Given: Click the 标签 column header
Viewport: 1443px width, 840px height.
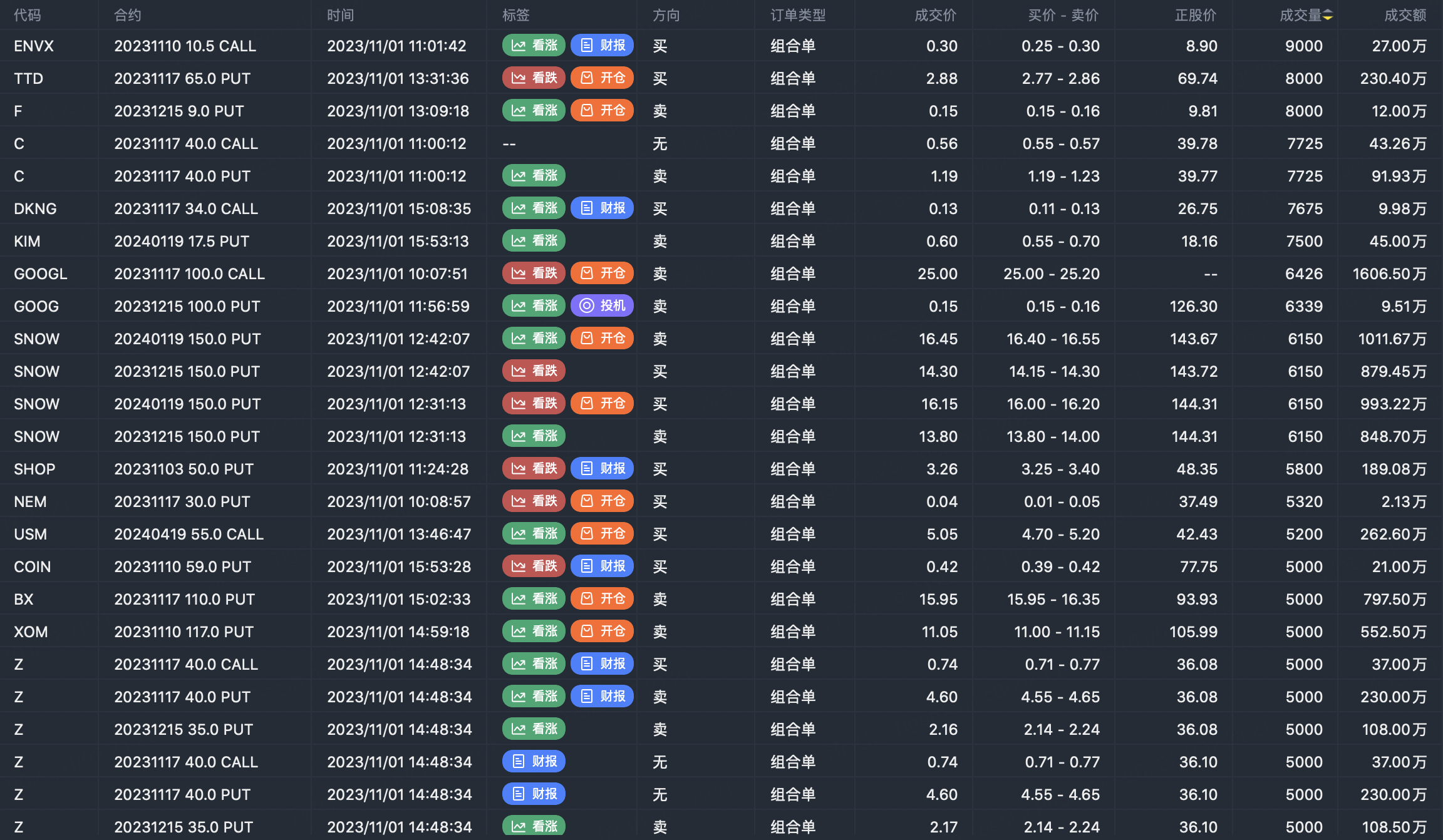Looking at the screenshot, I should [516, 15].
